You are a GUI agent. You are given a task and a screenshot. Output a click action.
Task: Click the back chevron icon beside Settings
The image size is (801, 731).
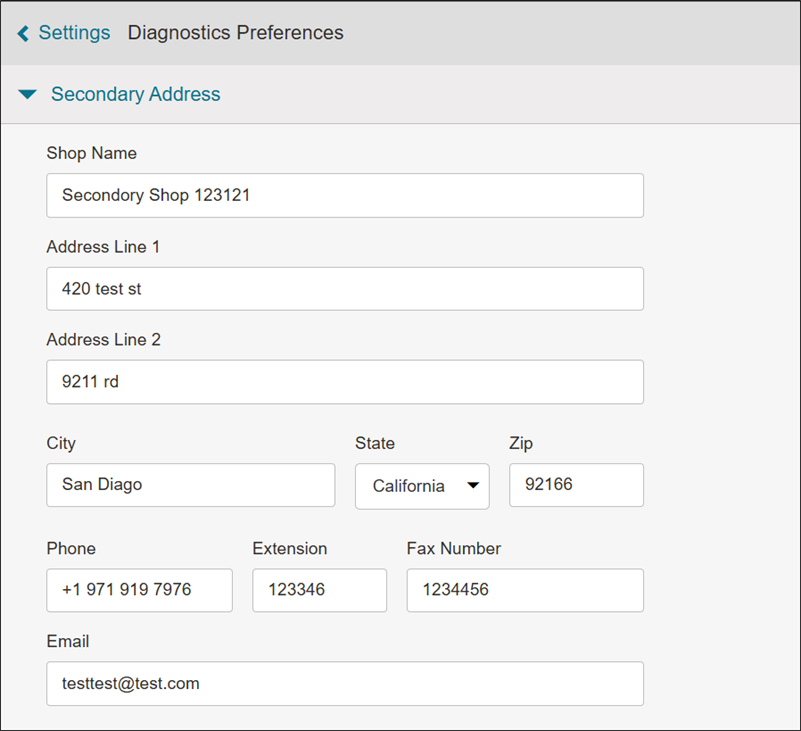point(23,33)
